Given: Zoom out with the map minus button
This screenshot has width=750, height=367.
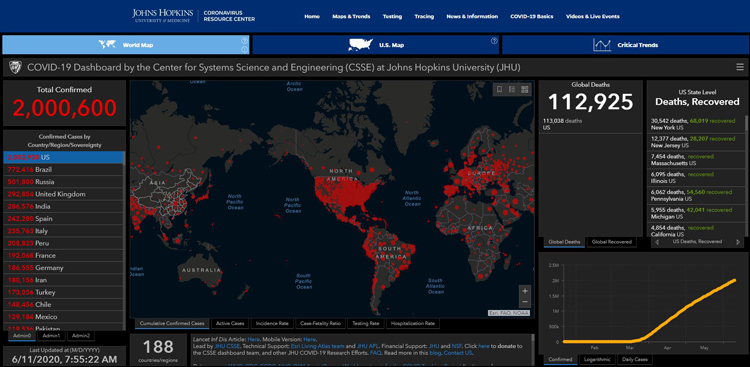Looking at the screenshot, I should coord(525,302).
